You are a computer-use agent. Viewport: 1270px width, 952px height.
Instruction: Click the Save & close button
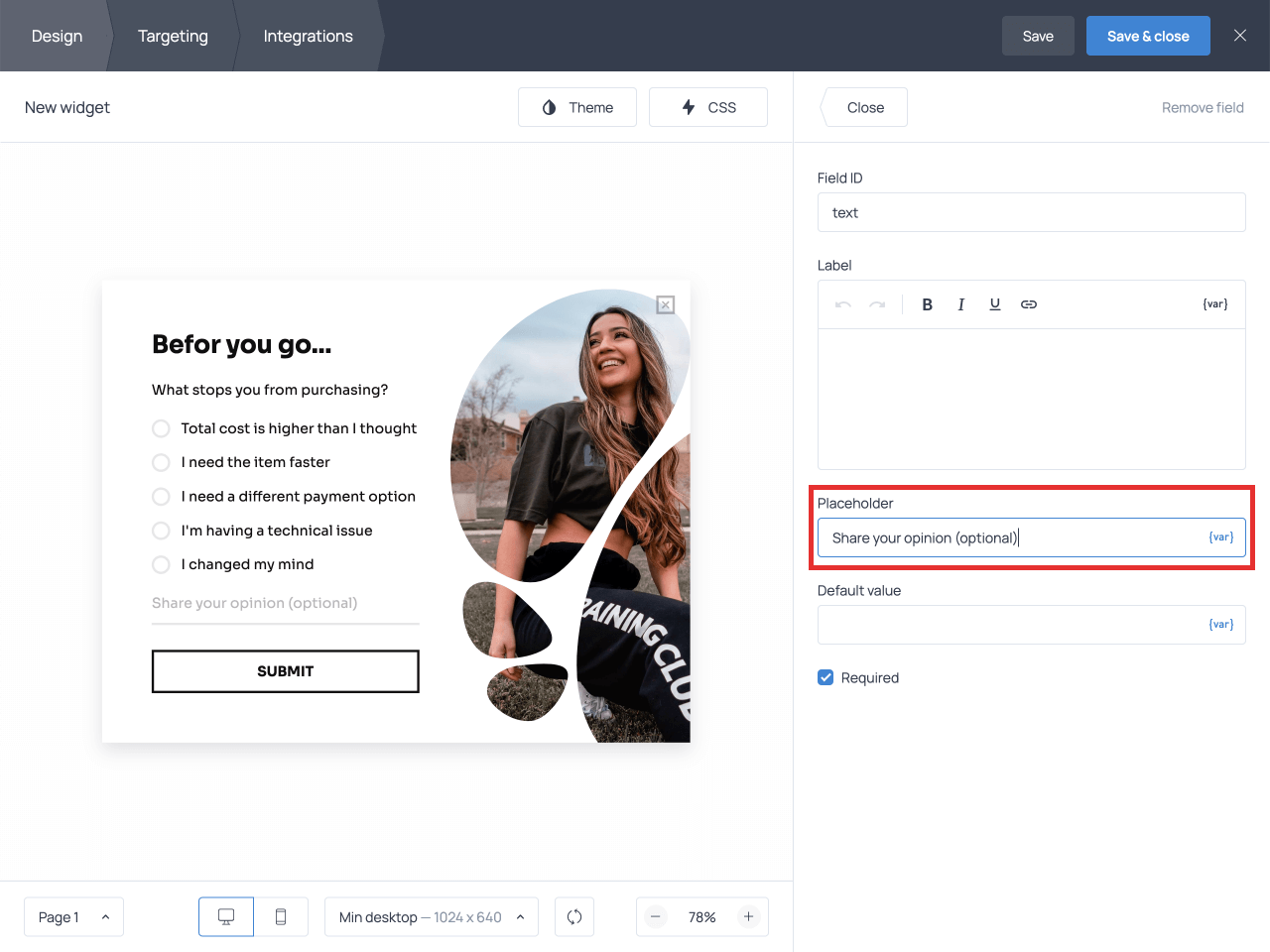click(1148, 36)
